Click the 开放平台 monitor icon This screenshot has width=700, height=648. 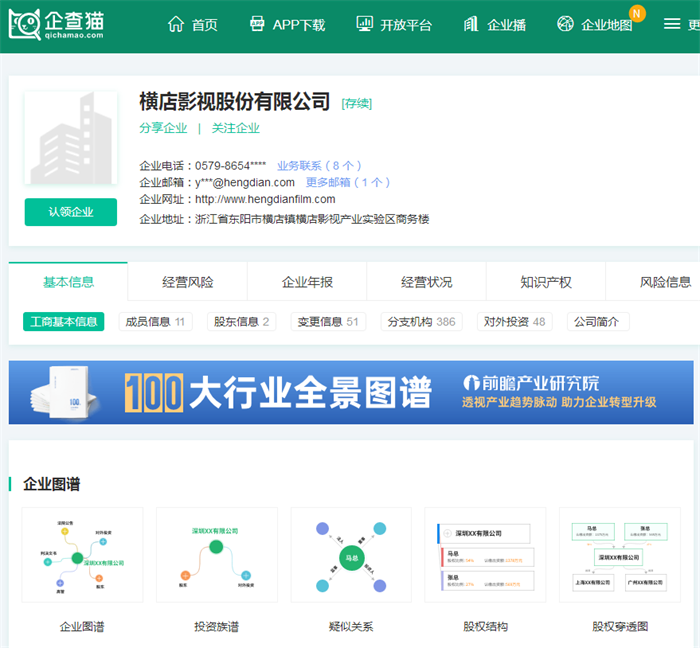[364, 24]
